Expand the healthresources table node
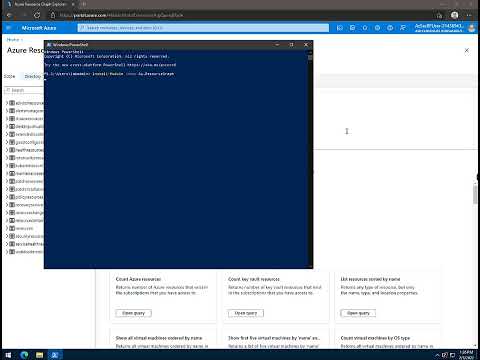The image size is (480, 360). 7,150
